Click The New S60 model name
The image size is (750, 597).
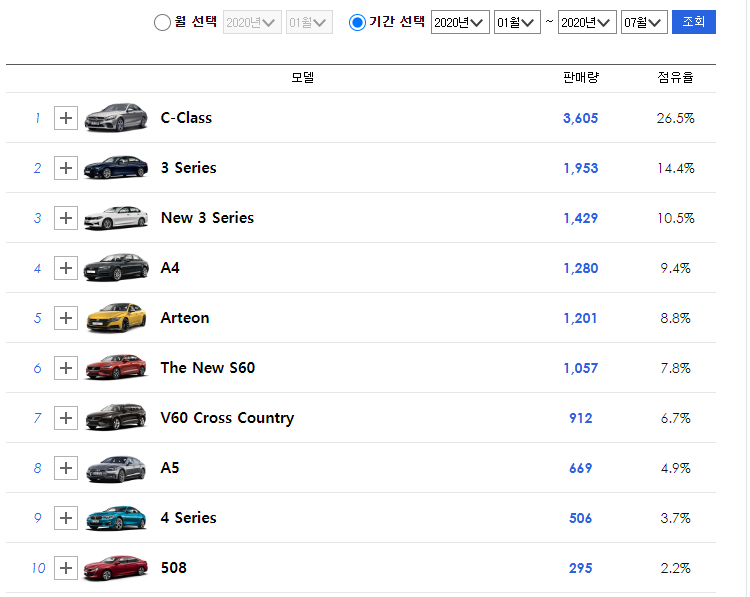pos(208,368)
